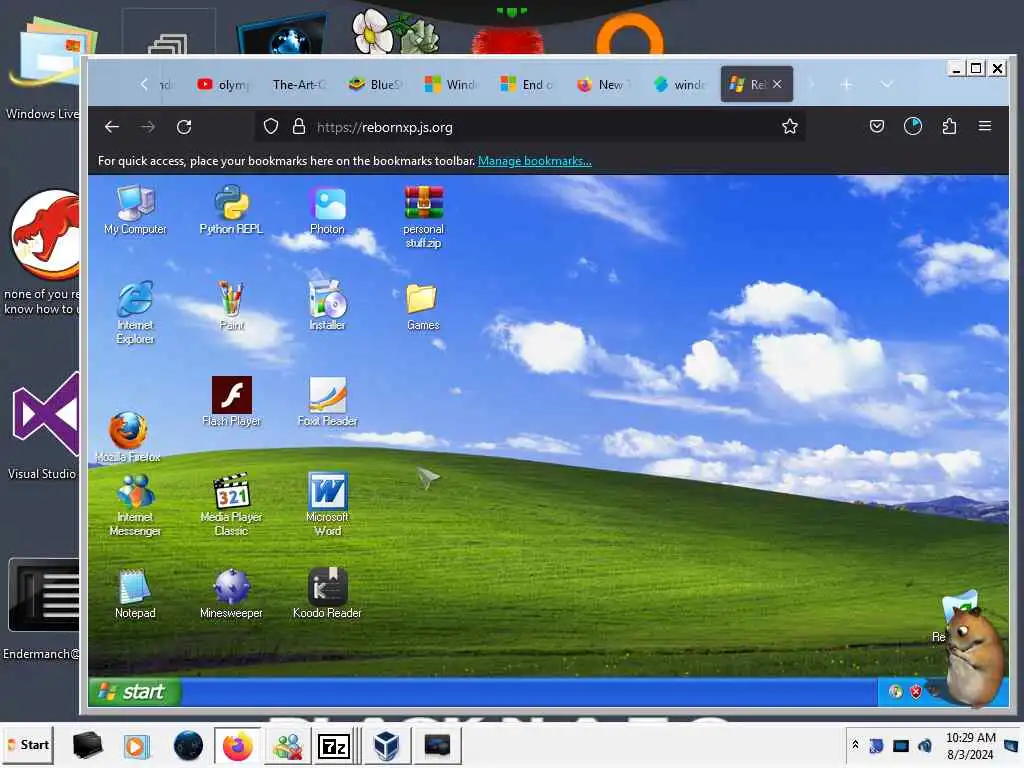Viewport: 1024px width, 768px height.
Task: Switch to the End o tab
Action: pos(527,84)
